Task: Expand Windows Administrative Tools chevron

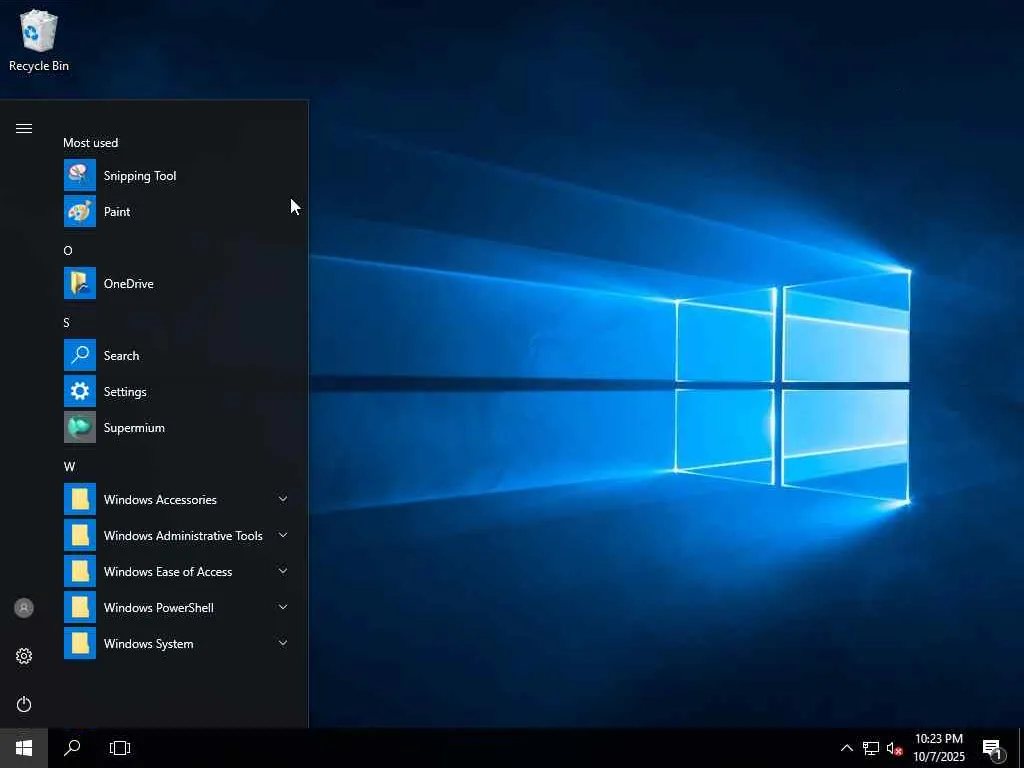Action: tap(283, 535)
